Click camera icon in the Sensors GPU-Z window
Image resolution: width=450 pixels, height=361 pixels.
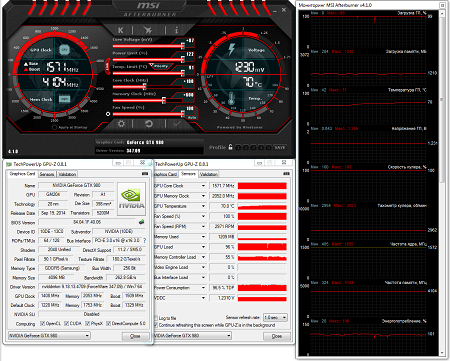(x=286, y=174)
